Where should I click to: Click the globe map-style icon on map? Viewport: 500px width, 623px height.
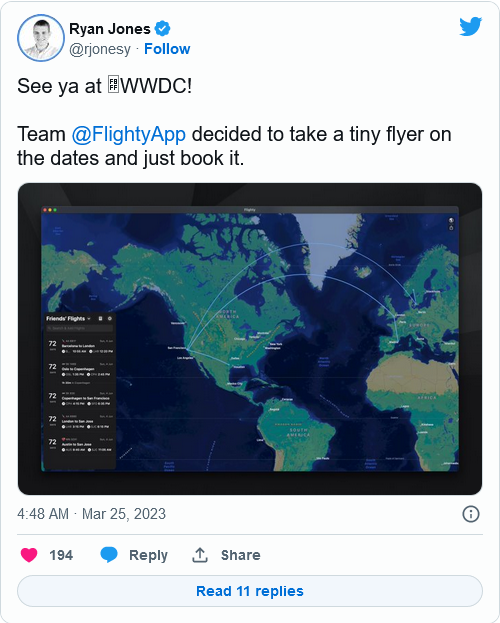point(451,220)
